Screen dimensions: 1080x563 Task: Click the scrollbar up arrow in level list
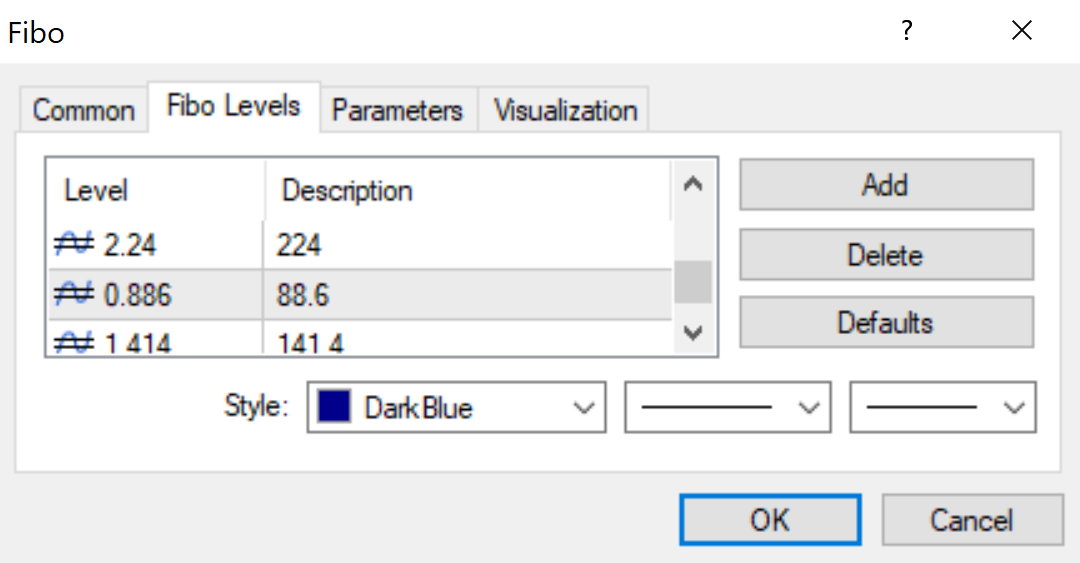[x=693, y=184]
